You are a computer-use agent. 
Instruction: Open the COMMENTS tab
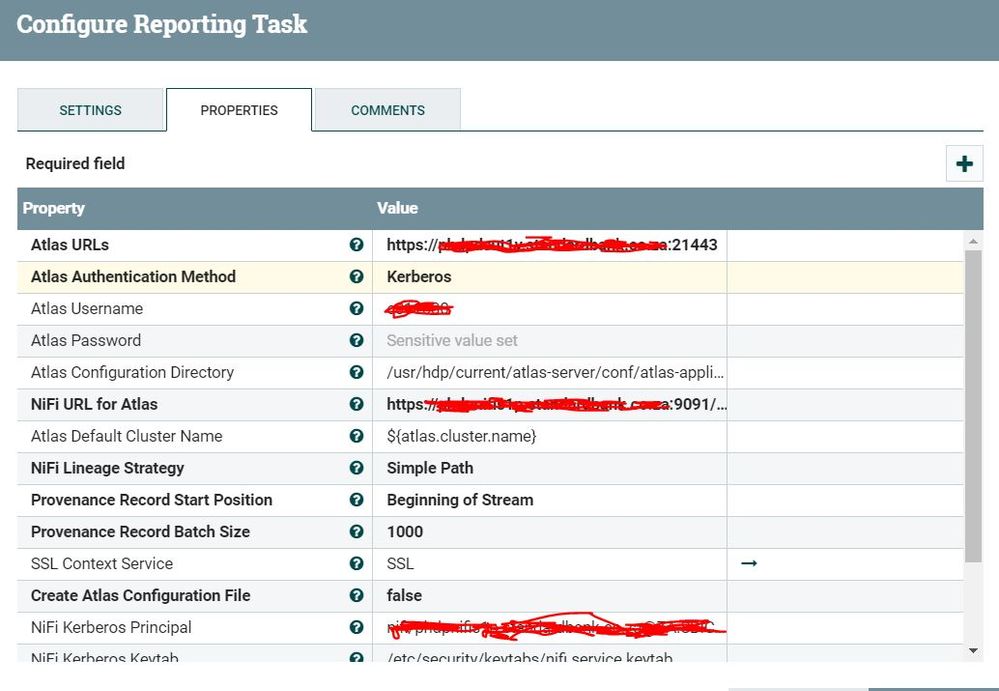point(387,110)
